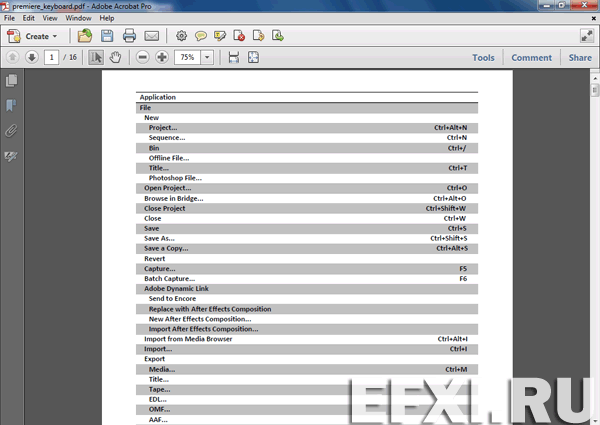
Task: Open the gear settings toolbar icon
Action: pyautogui.click(x=181, y=36)
